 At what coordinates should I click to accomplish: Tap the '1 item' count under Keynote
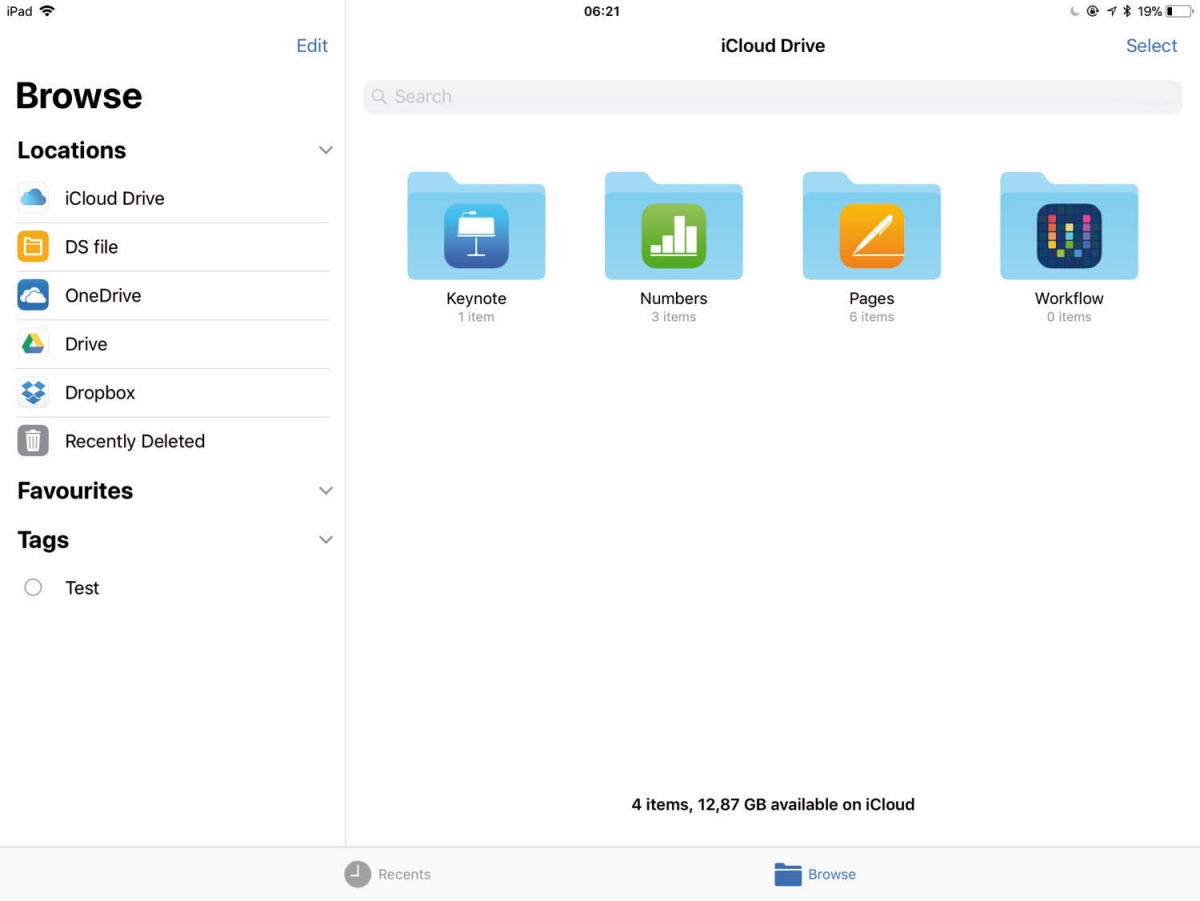[476, 317]
